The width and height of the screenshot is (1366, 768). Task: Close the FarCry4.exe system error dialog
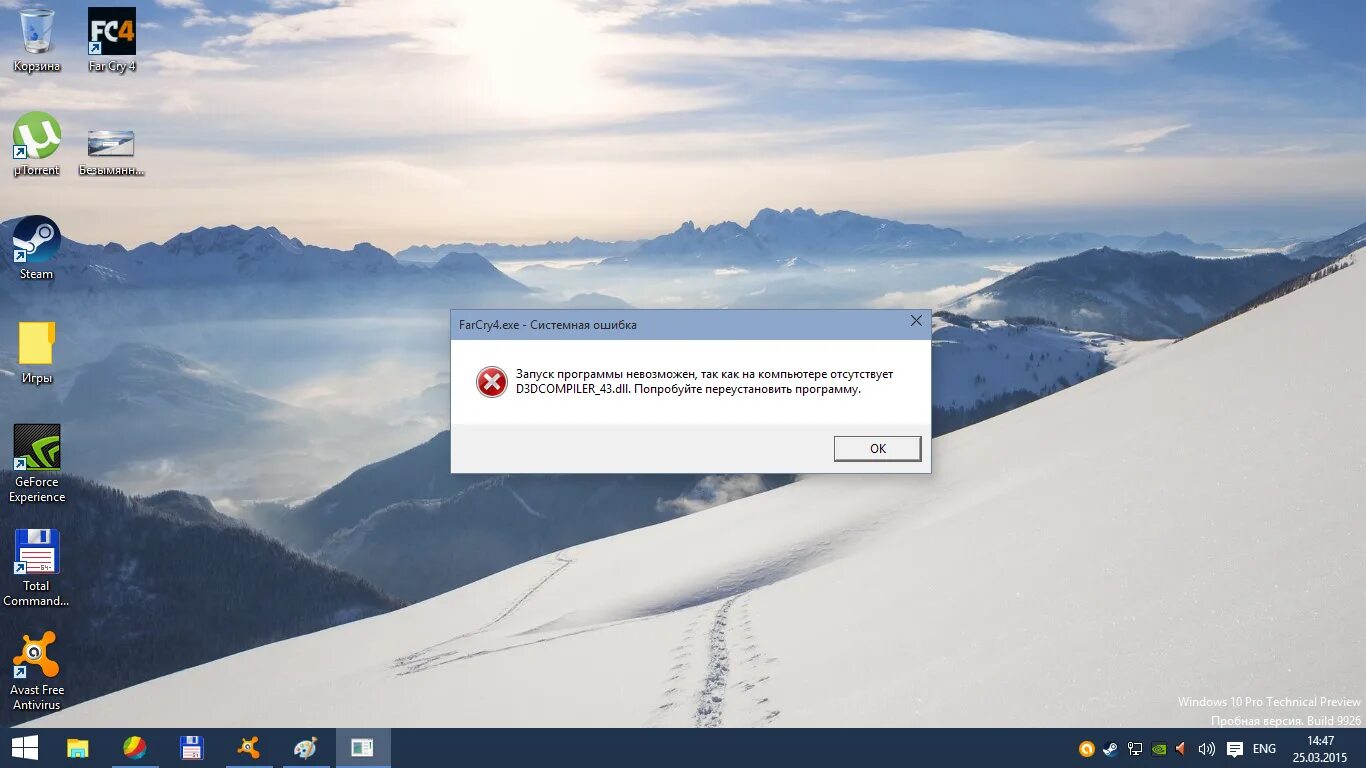[916, 322]
